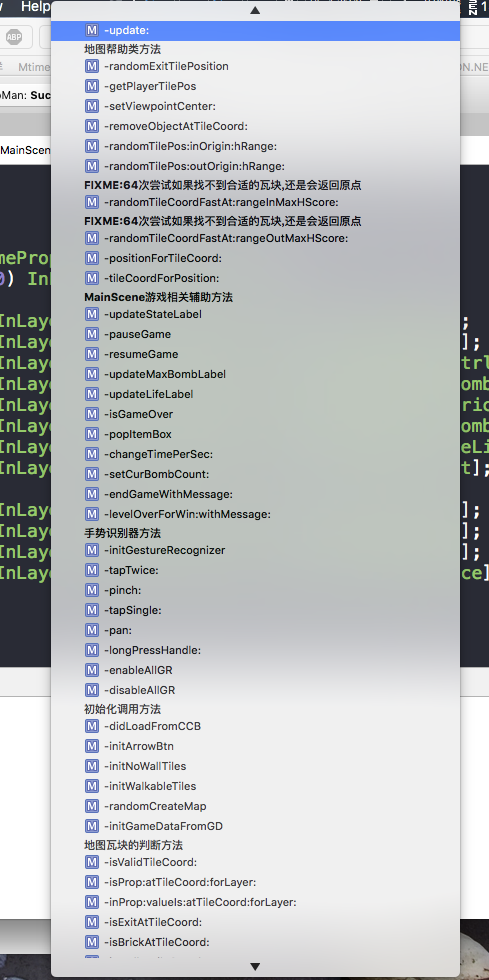Viewport: 489px width, 980px height.
Task: Go to -getPlayerTilePos method
Action: tap(255, 86)
